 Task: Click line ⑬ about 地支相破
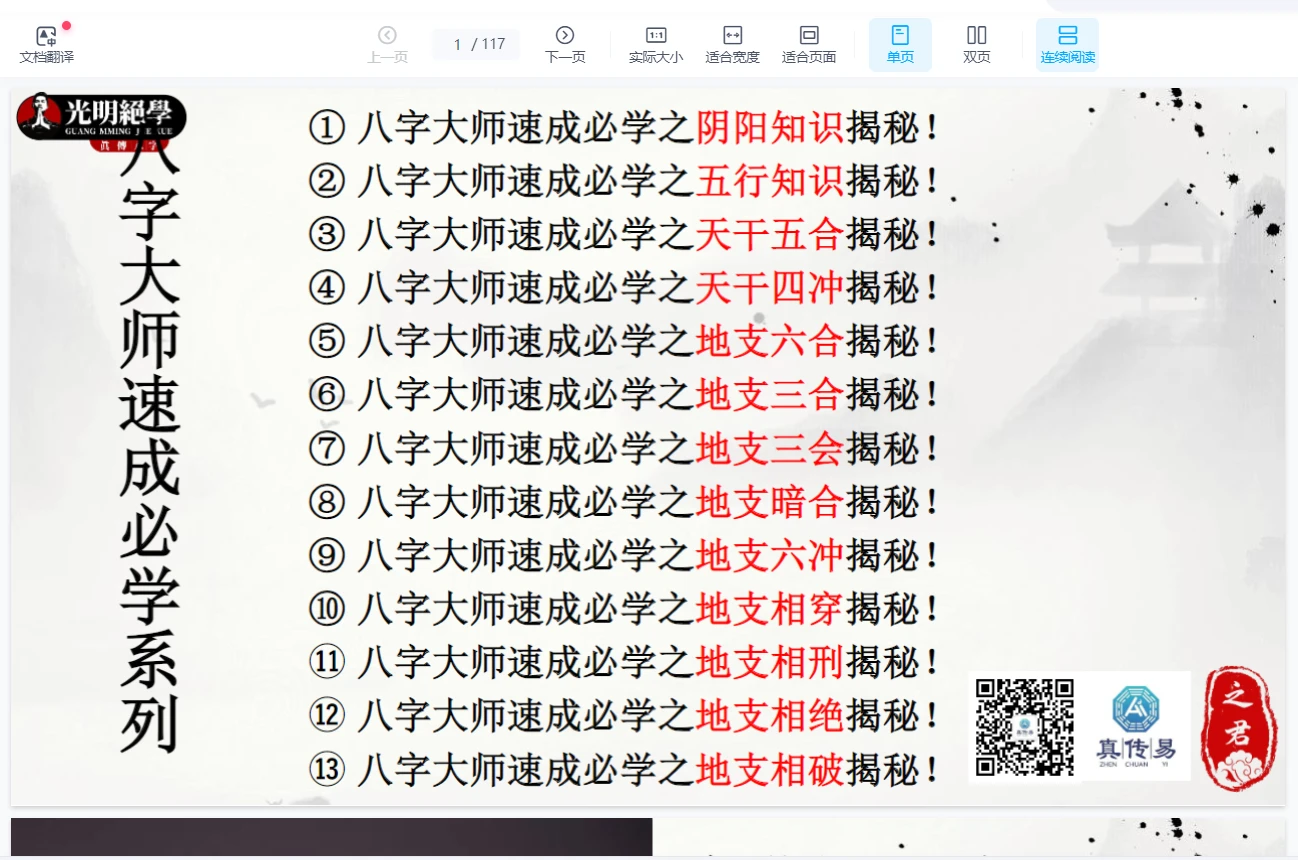(x=624, y=770)
